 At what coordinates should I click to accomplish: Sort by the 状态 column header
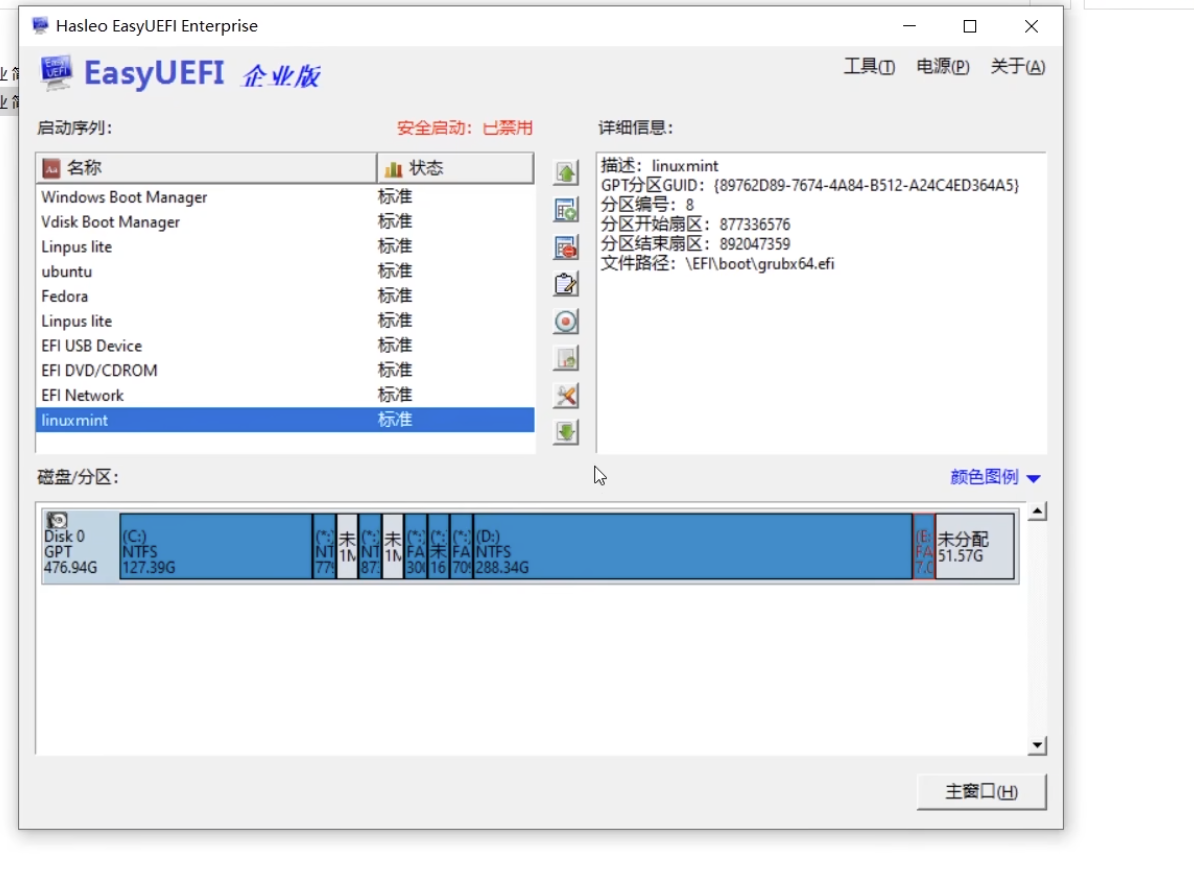(x=455, y=168)
